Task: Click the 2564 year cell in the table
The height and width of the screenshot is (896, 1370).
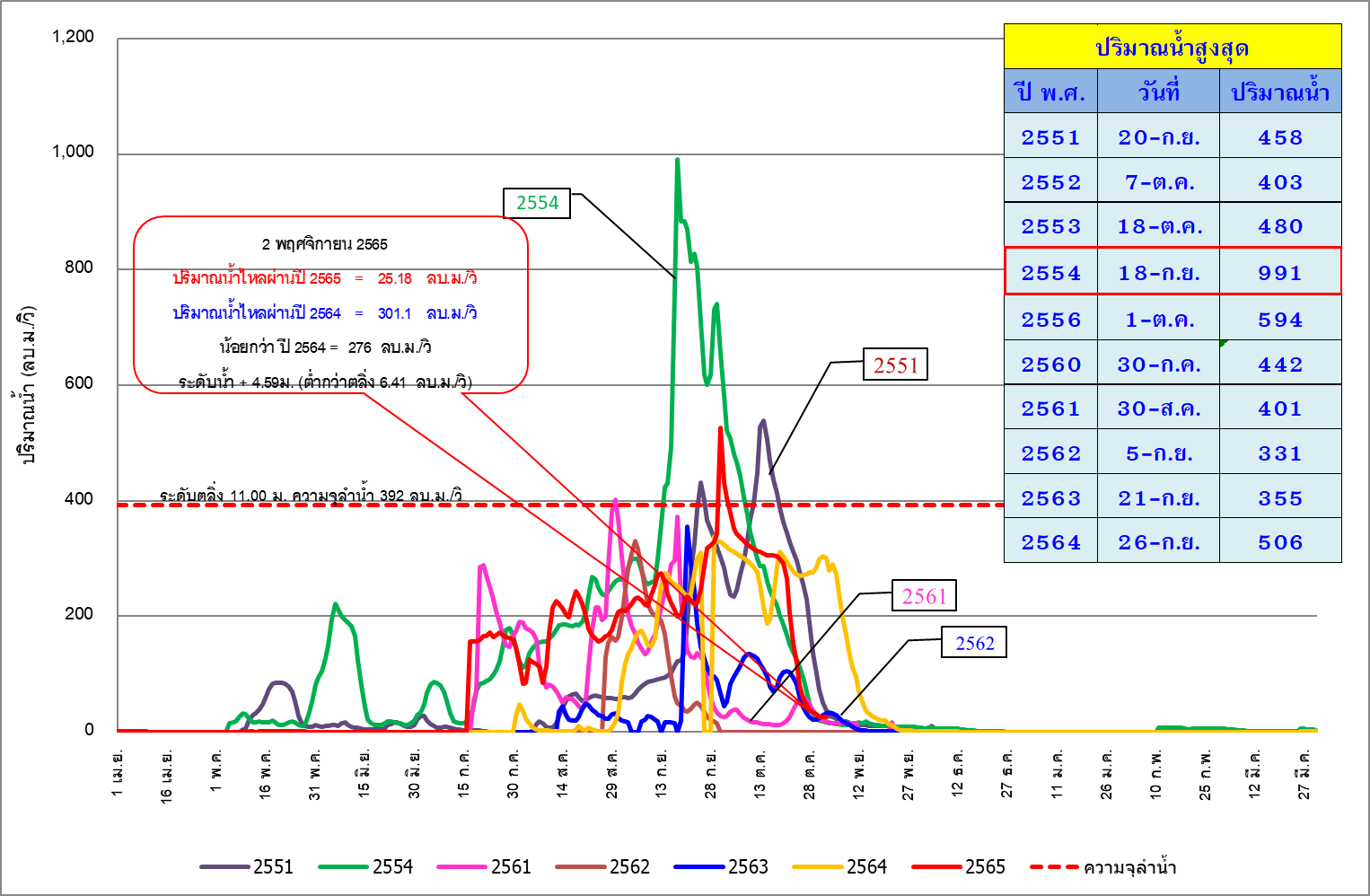Action: [1050, 541]
